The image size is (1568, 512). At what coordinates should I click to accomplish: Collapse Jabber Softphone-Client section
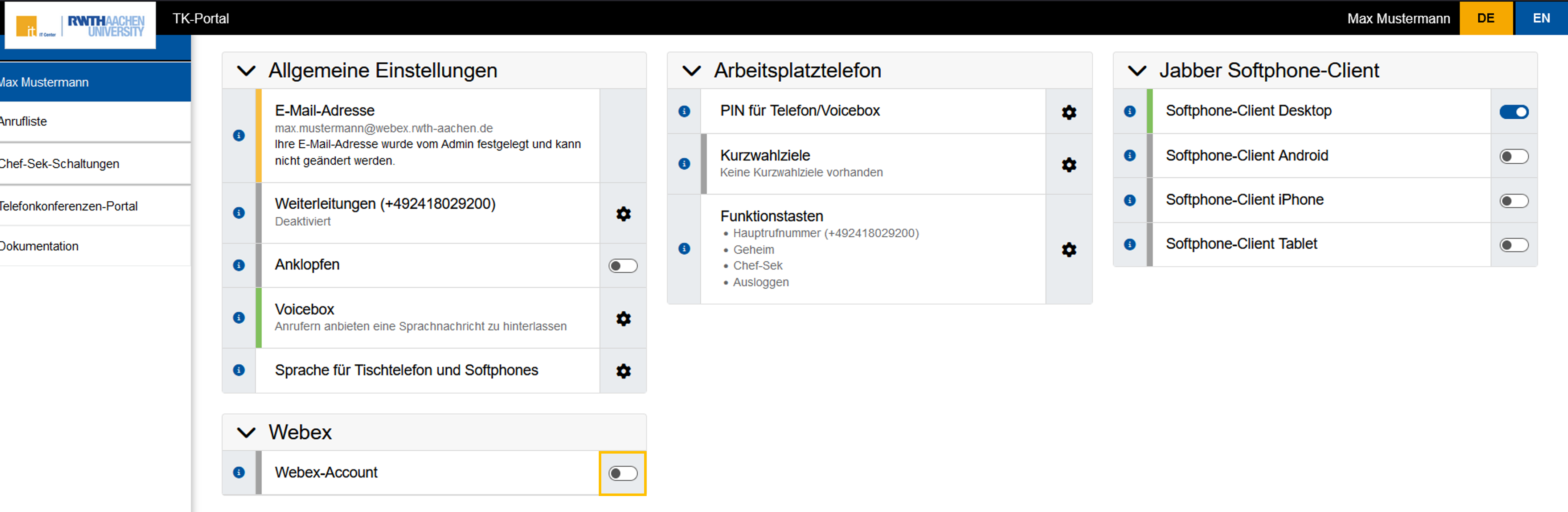tap(1137, 71)
